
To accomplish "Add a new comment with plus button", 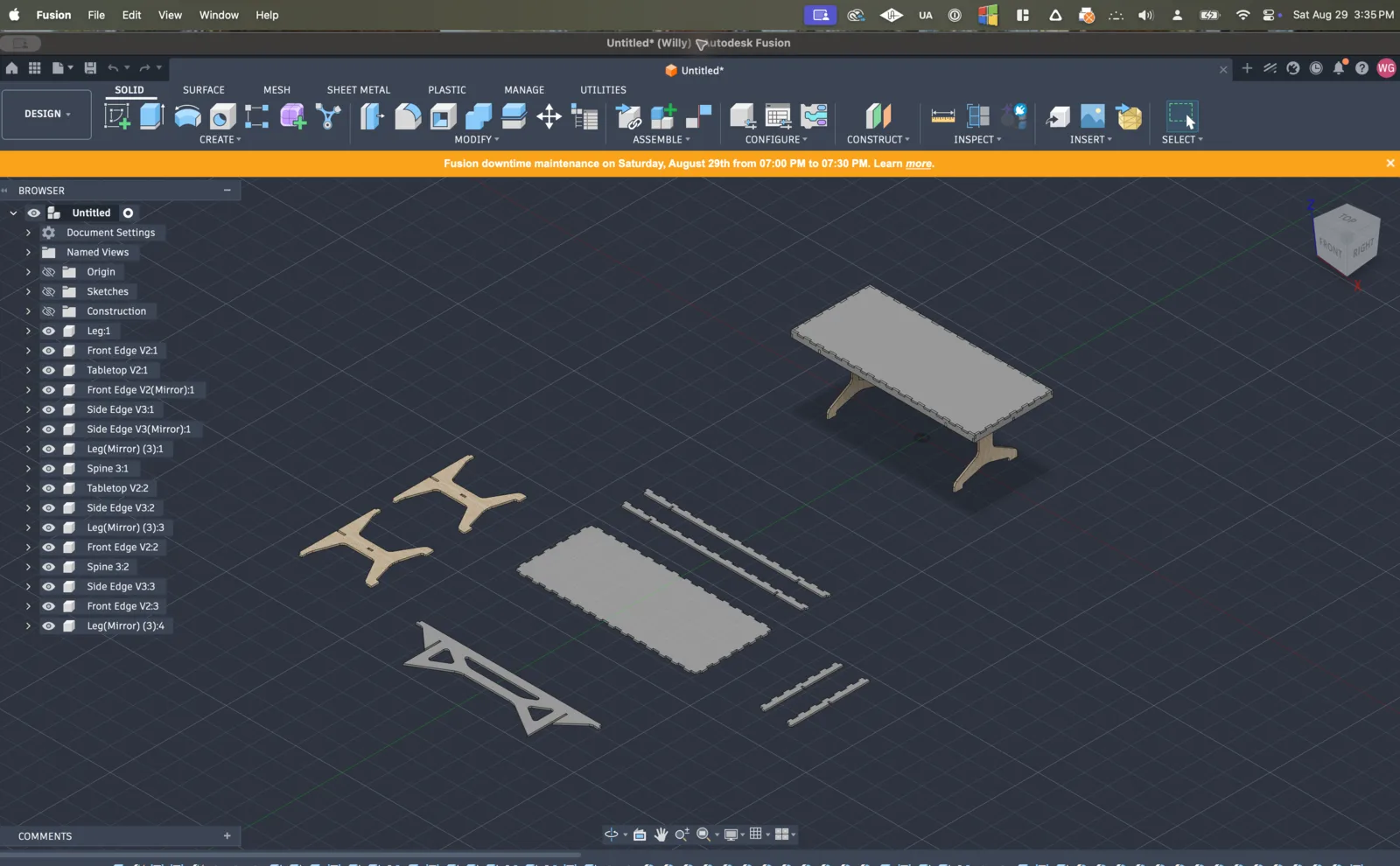I will coord(227,836).
